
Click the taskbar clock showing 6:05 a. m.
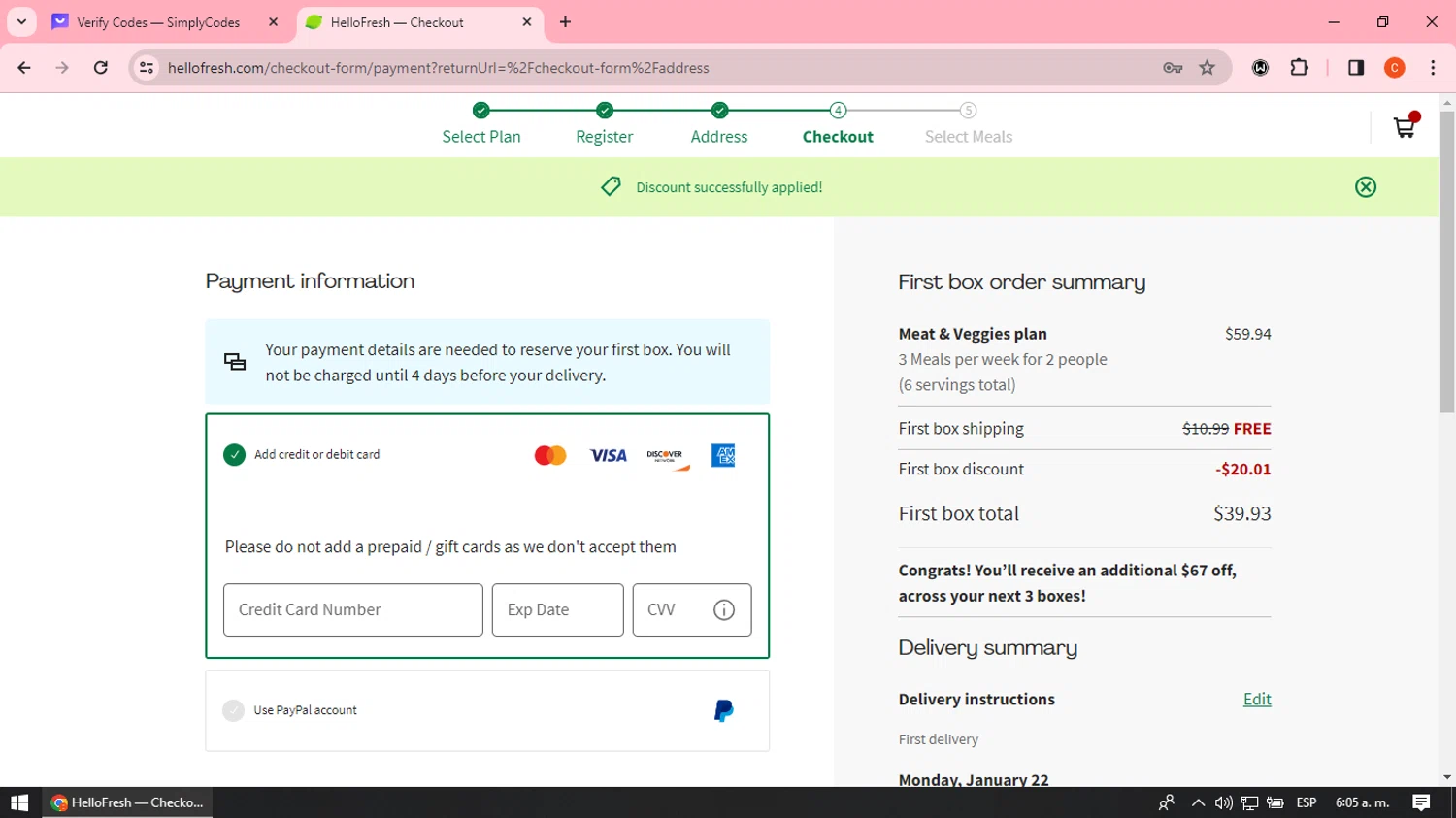(1363, 802)
